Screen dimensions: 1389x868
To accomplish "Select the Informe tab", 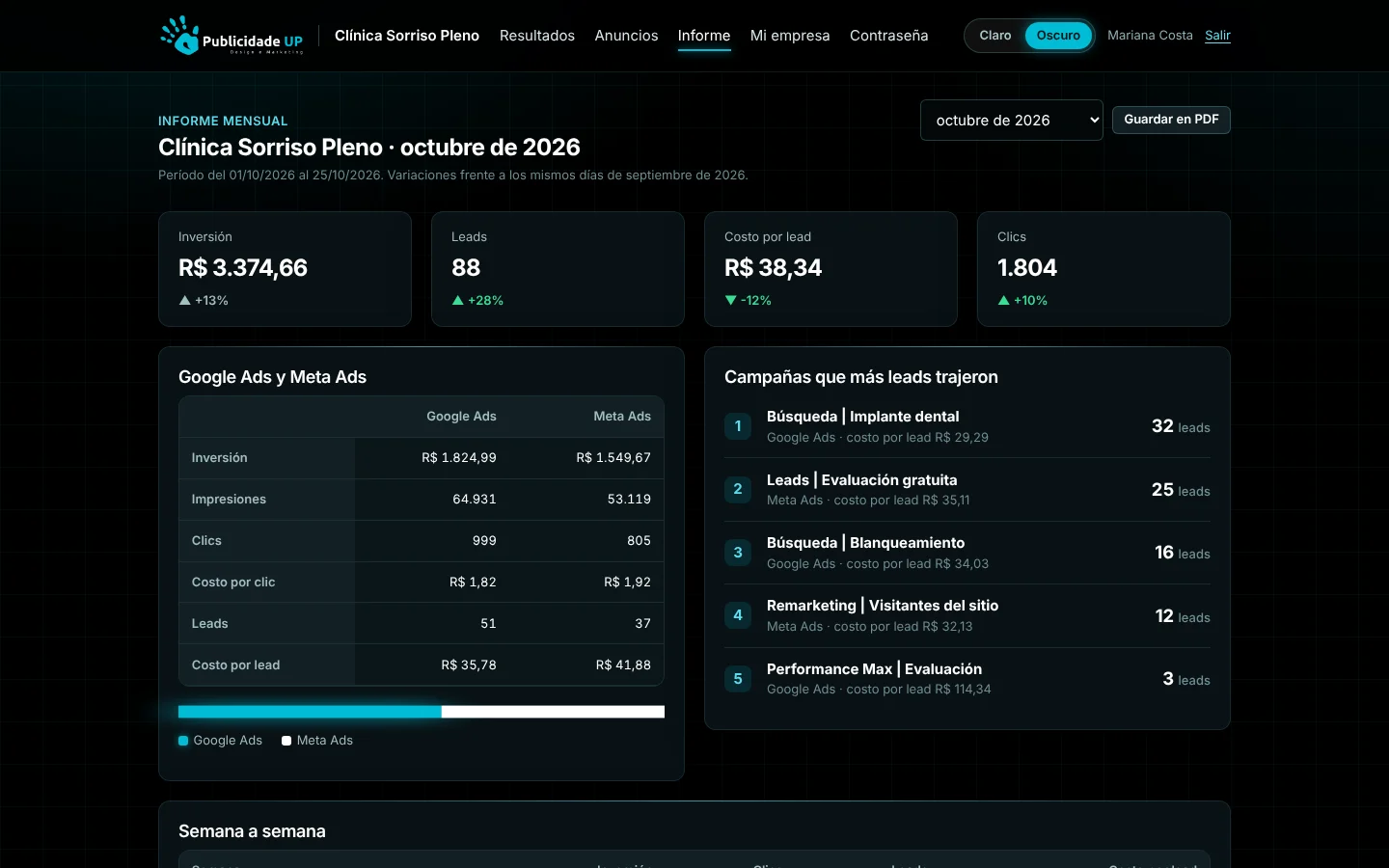I will click(x=704, y=36).
